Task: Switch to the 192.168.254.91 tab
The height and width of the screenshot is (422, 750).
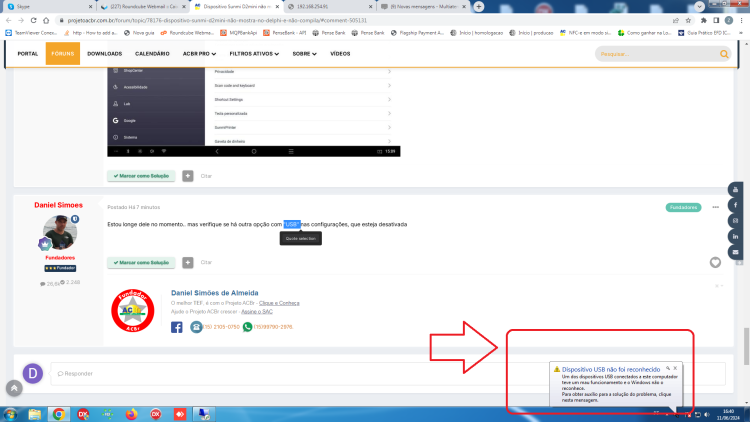Action: point(328,7)
